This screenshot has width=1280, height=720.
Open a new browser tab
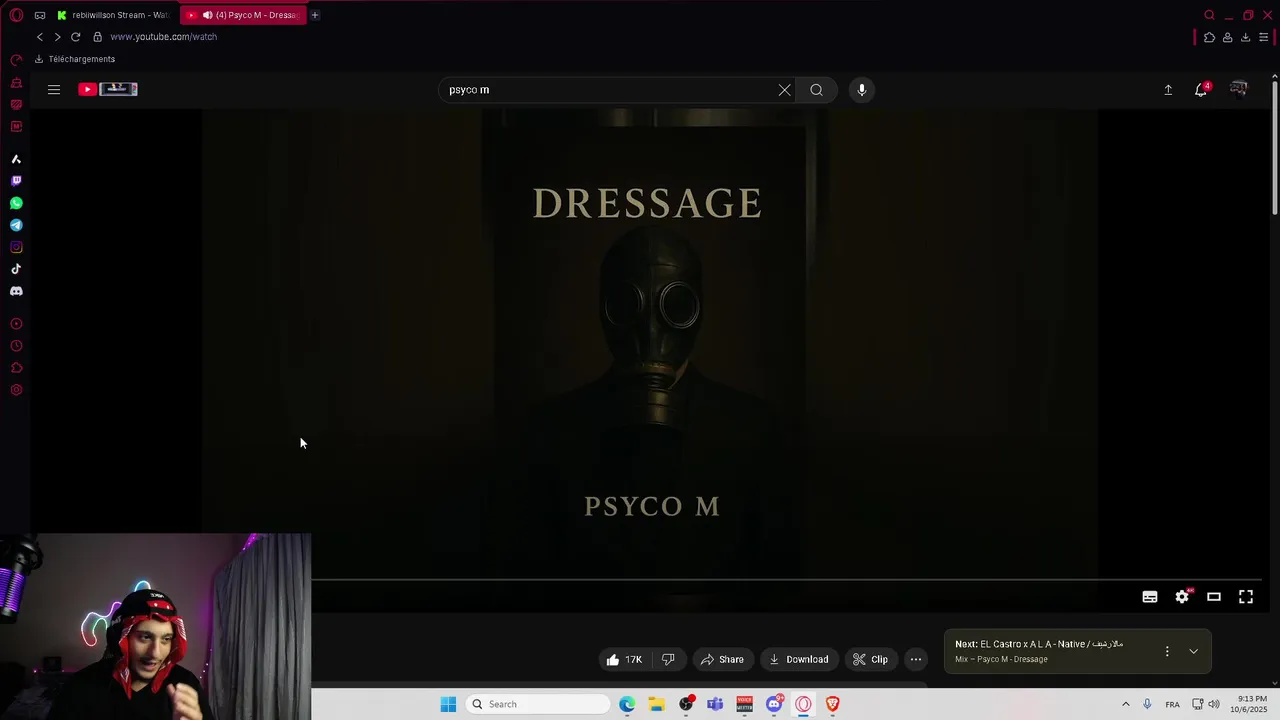click(315, 15)
